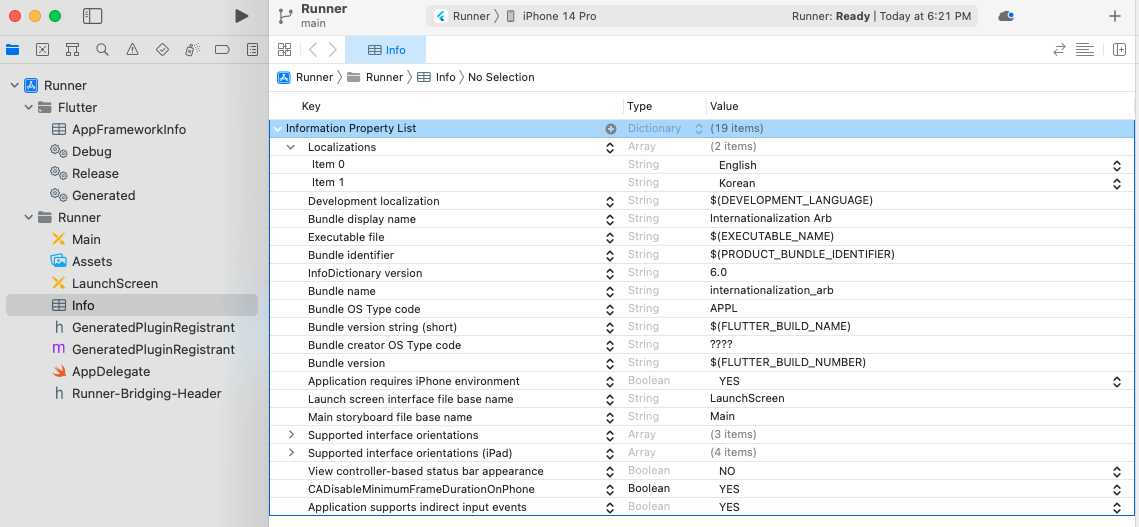Go back with the left chevron
This screenshot has width=1139, height=527.
(313, 49)
